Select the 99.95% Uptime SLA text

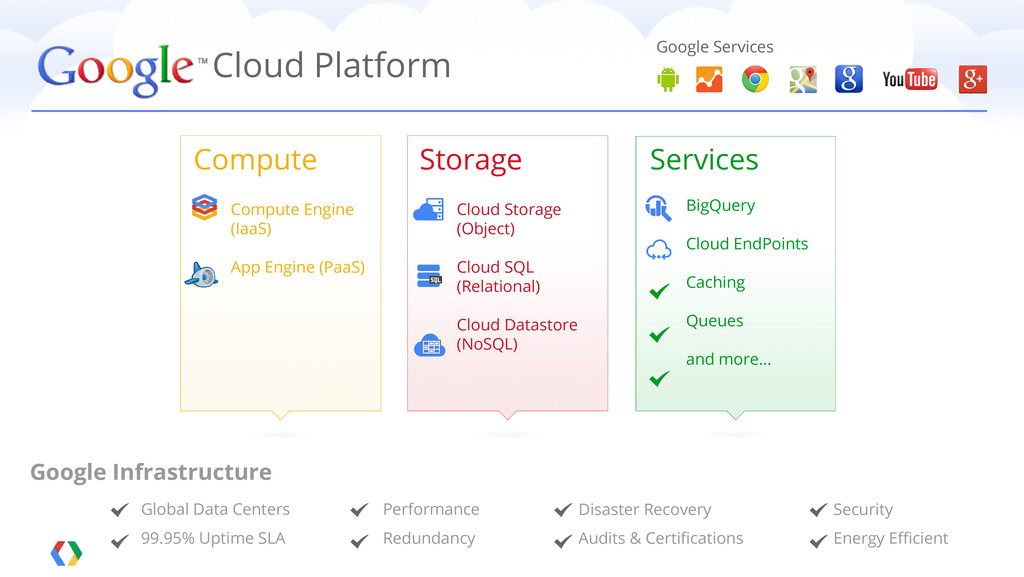point(213,538)
